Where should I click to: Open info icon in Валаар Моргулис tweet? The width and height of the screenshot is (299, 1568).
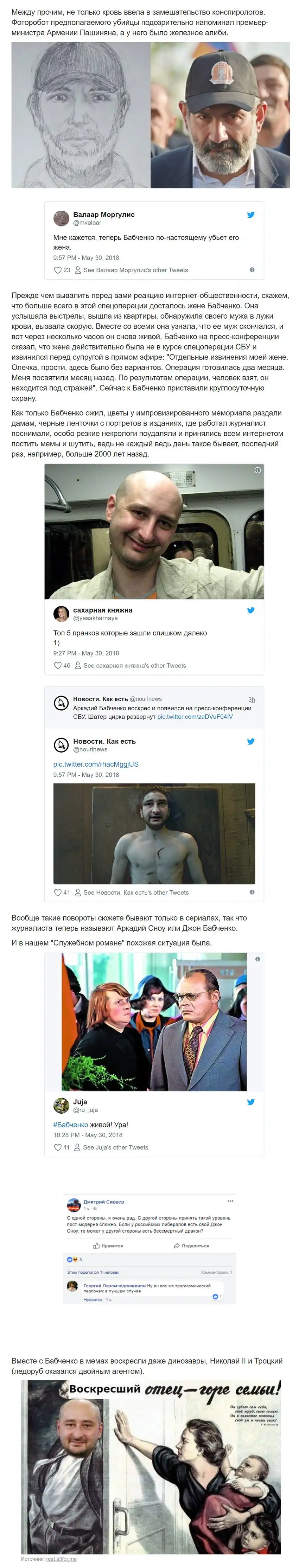pyautogui.click(x=252, y=270)
